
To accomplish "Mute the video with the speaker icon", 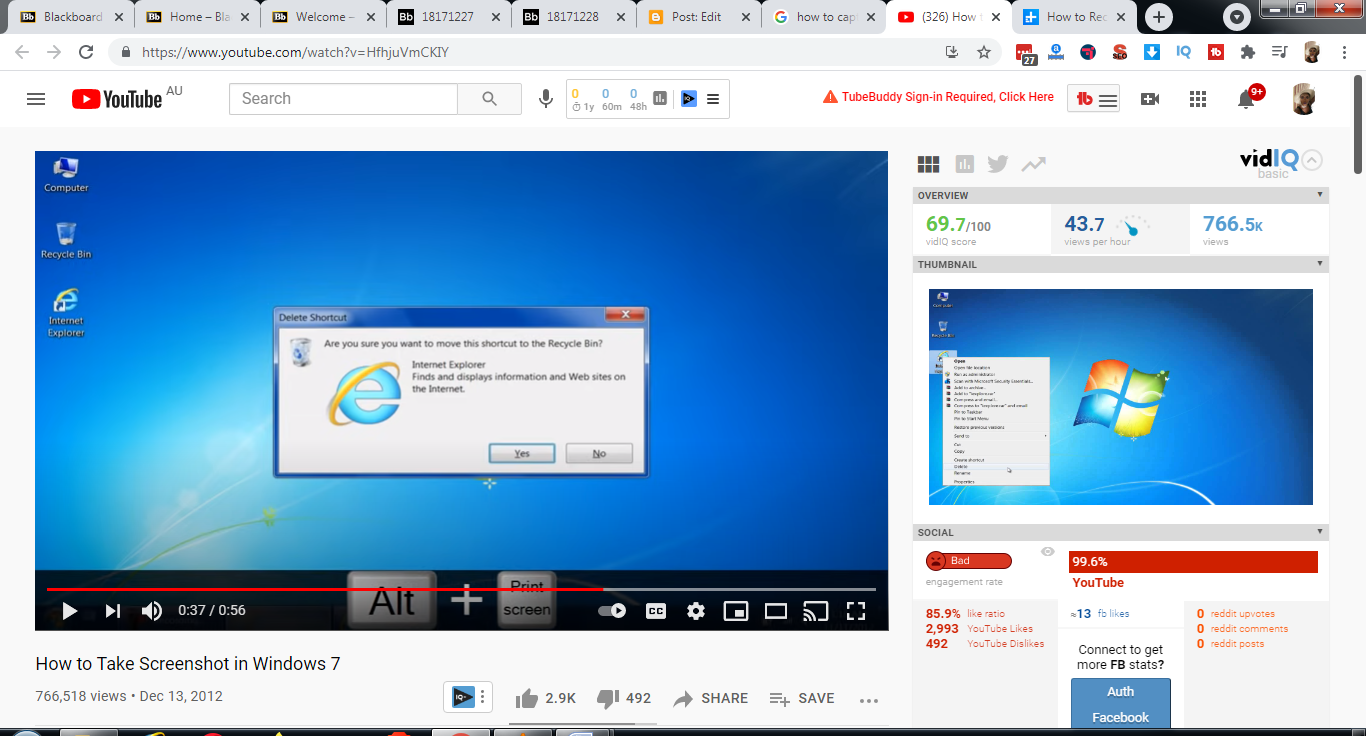I will pos(152,611).
